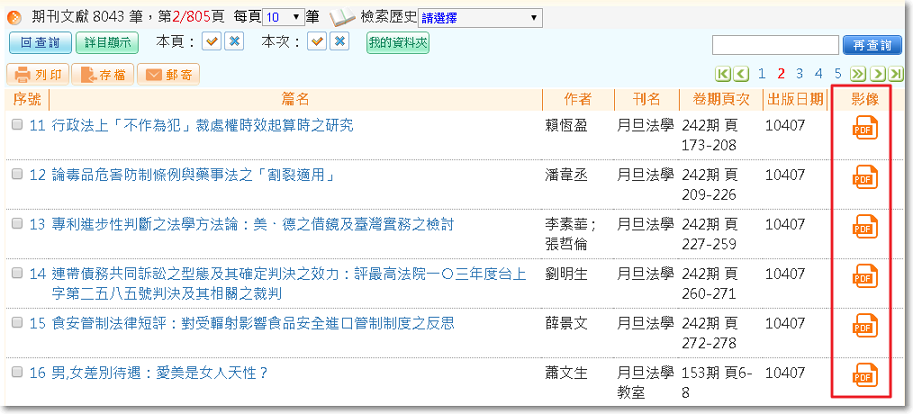Image resolution: width=913 pixels, height=414 pixels.
Task: Open PDF for article 16 by 蕭文生
Action: tap(864, 375)
